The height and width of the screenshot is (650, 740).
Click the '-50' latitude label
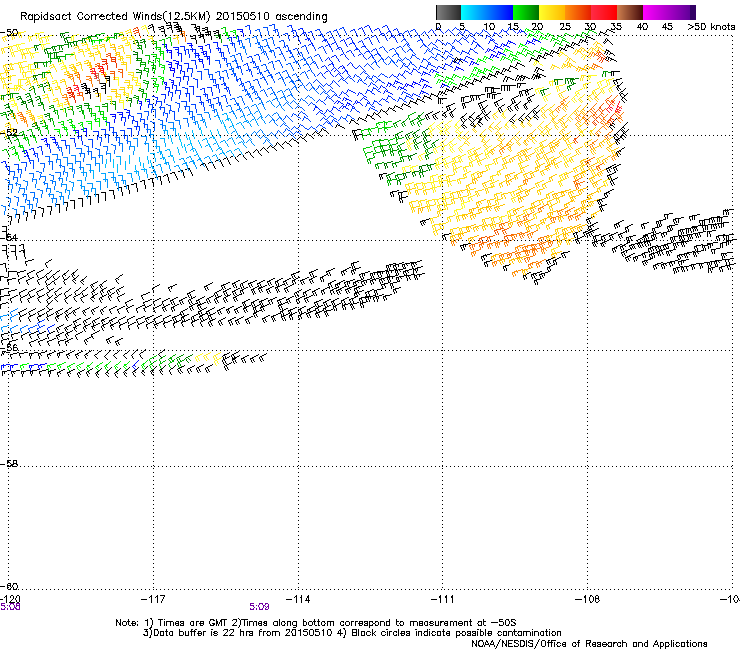pyautogui.click(x=9, y=33)
